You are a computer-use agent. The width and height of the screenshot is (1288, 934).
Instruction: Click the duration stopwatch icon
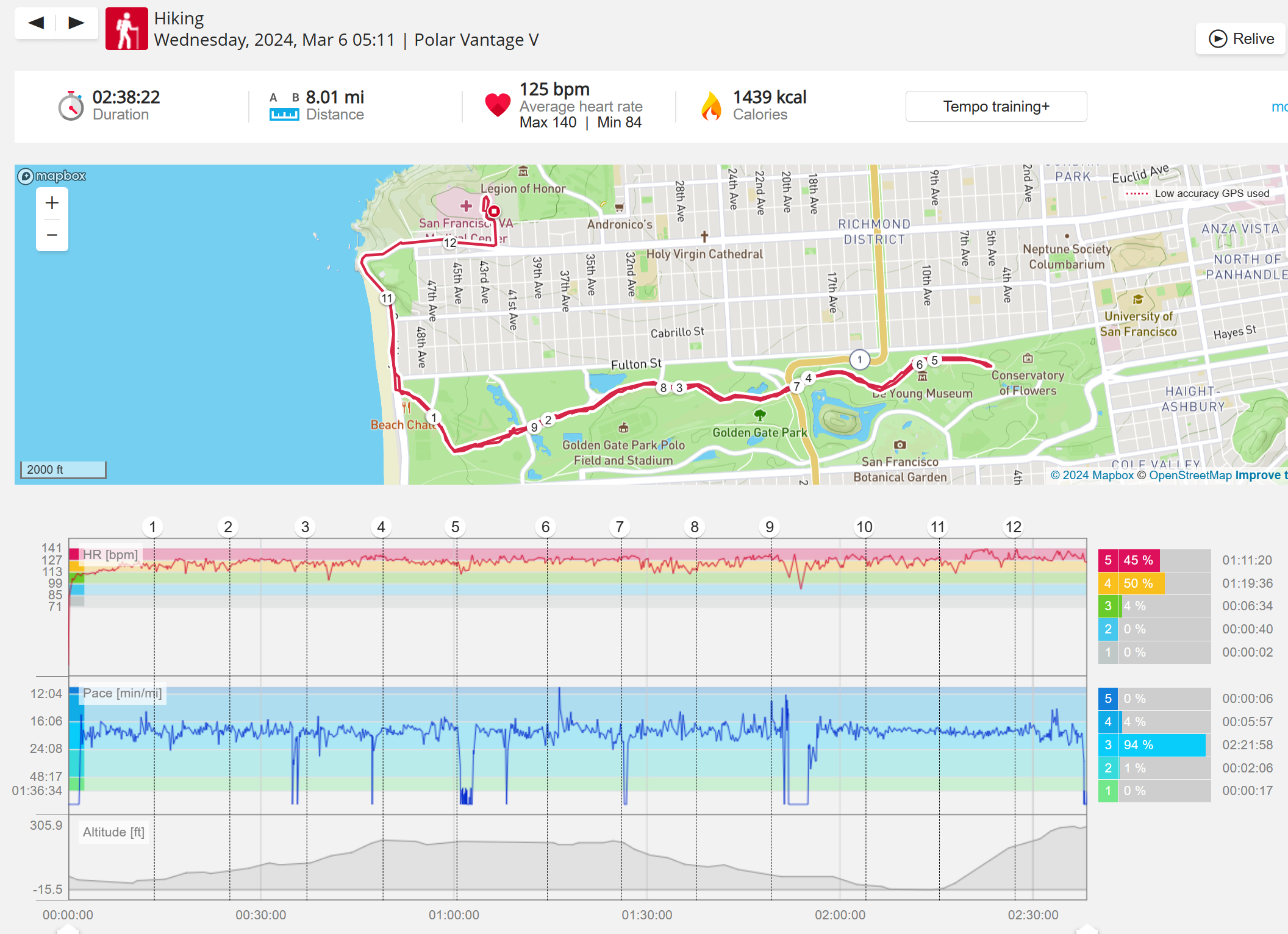click(x=71, y=105)
